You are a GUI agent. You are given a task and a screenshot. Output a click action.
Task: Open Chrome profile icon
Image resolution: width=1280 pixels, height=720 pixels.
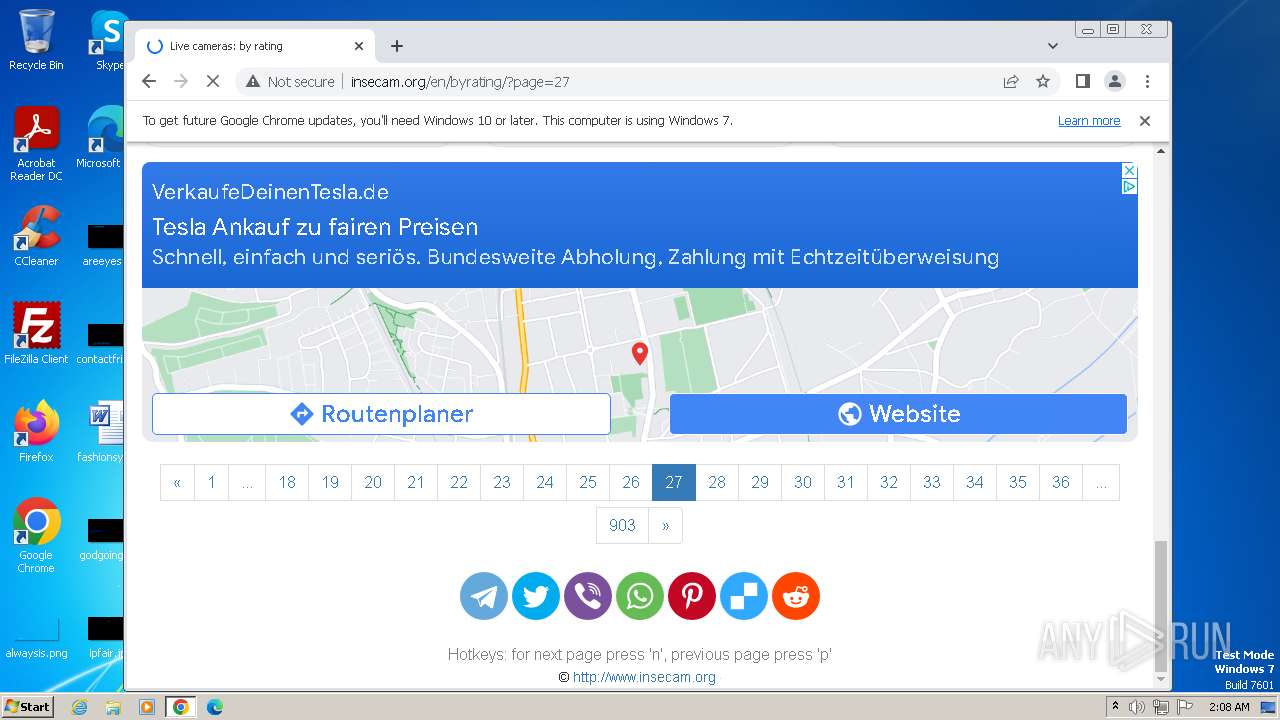tap(1115, 81)
